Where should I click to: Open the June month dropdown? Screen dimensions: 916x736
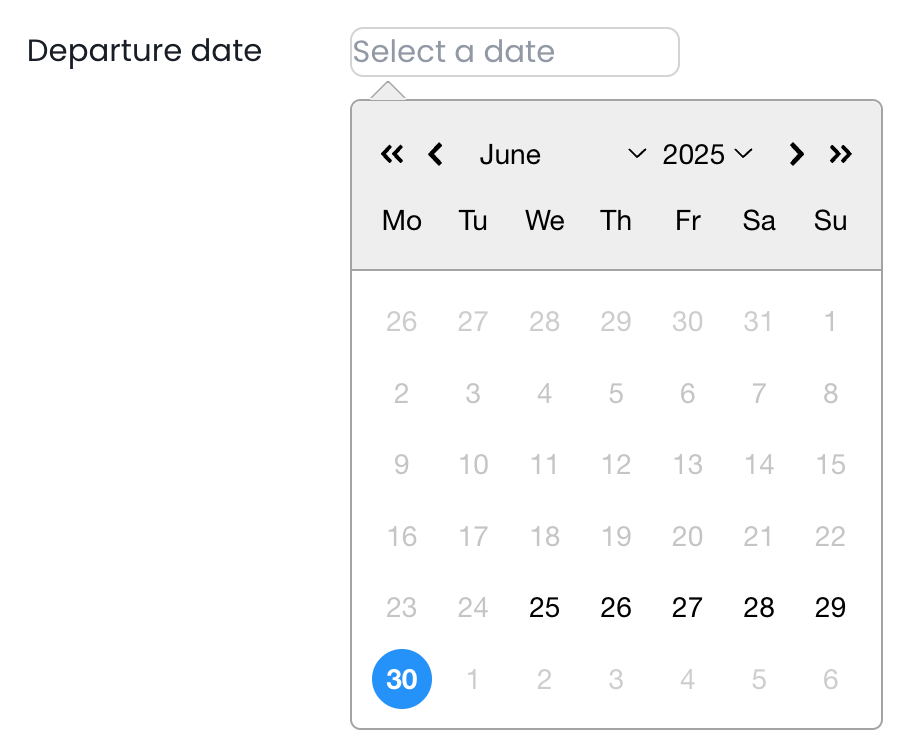[x=562, y=154]
